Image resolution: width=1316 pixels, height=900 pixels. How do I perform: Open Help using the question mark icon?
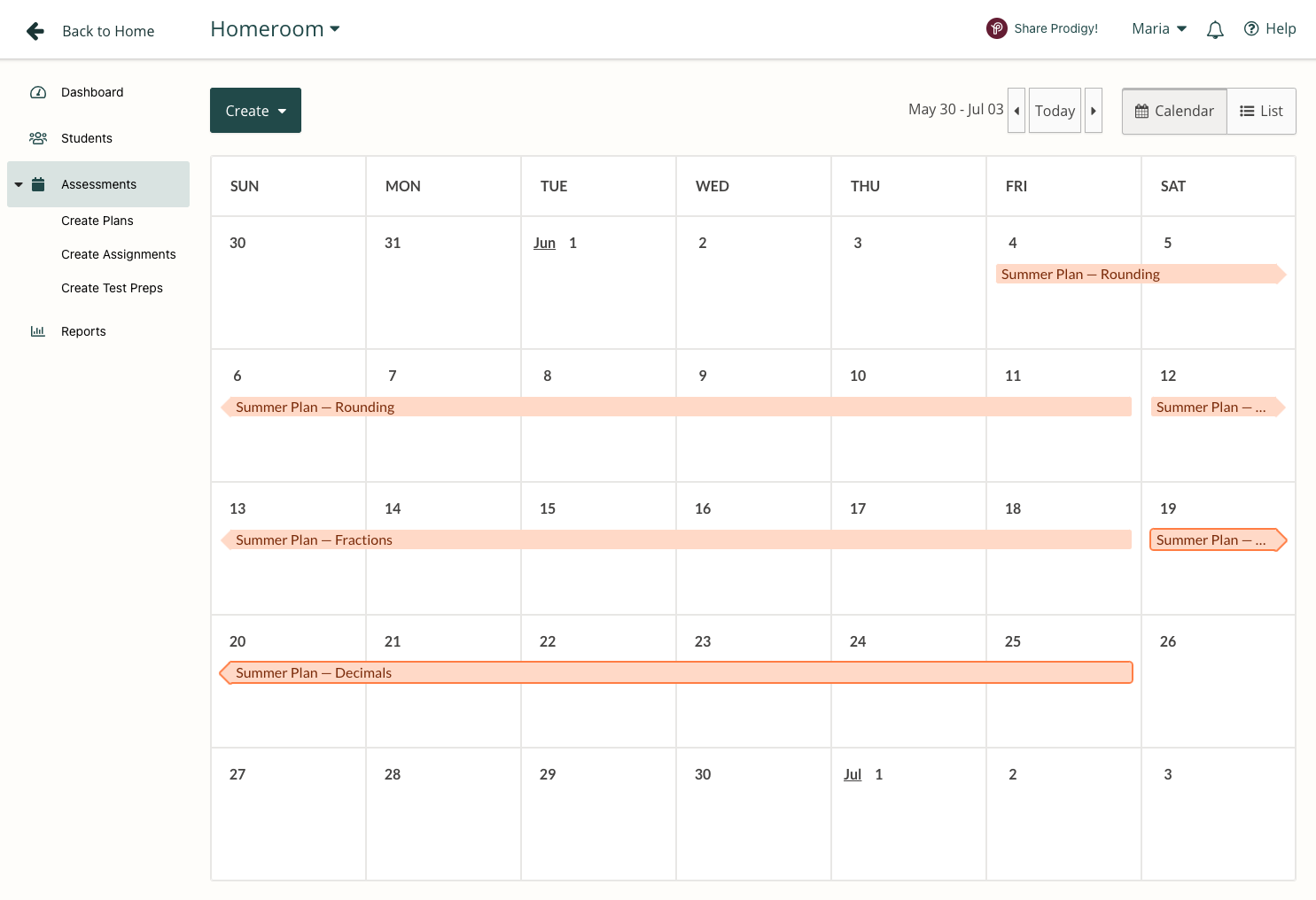[1250, 28]
